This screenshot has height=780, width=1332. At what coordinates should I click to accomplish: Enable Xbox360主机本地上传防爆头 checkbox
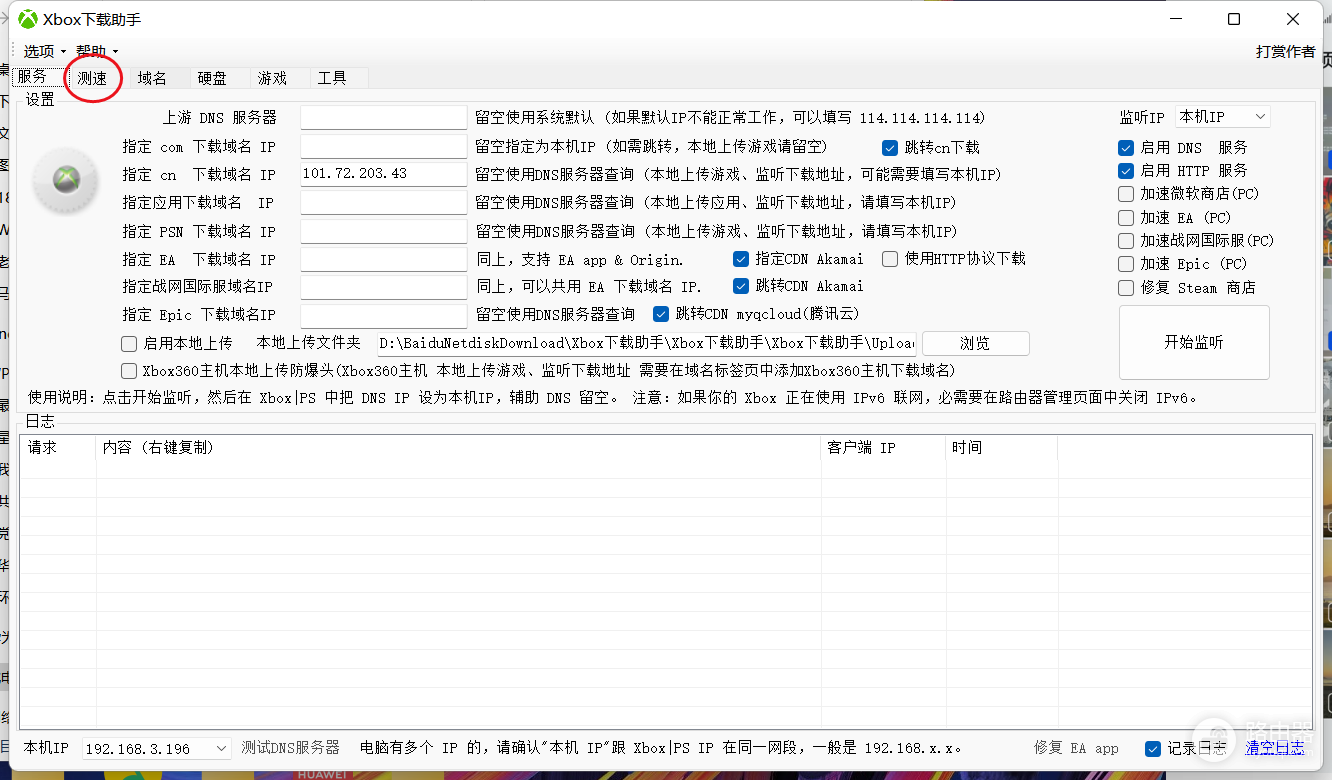coord(129,371)
